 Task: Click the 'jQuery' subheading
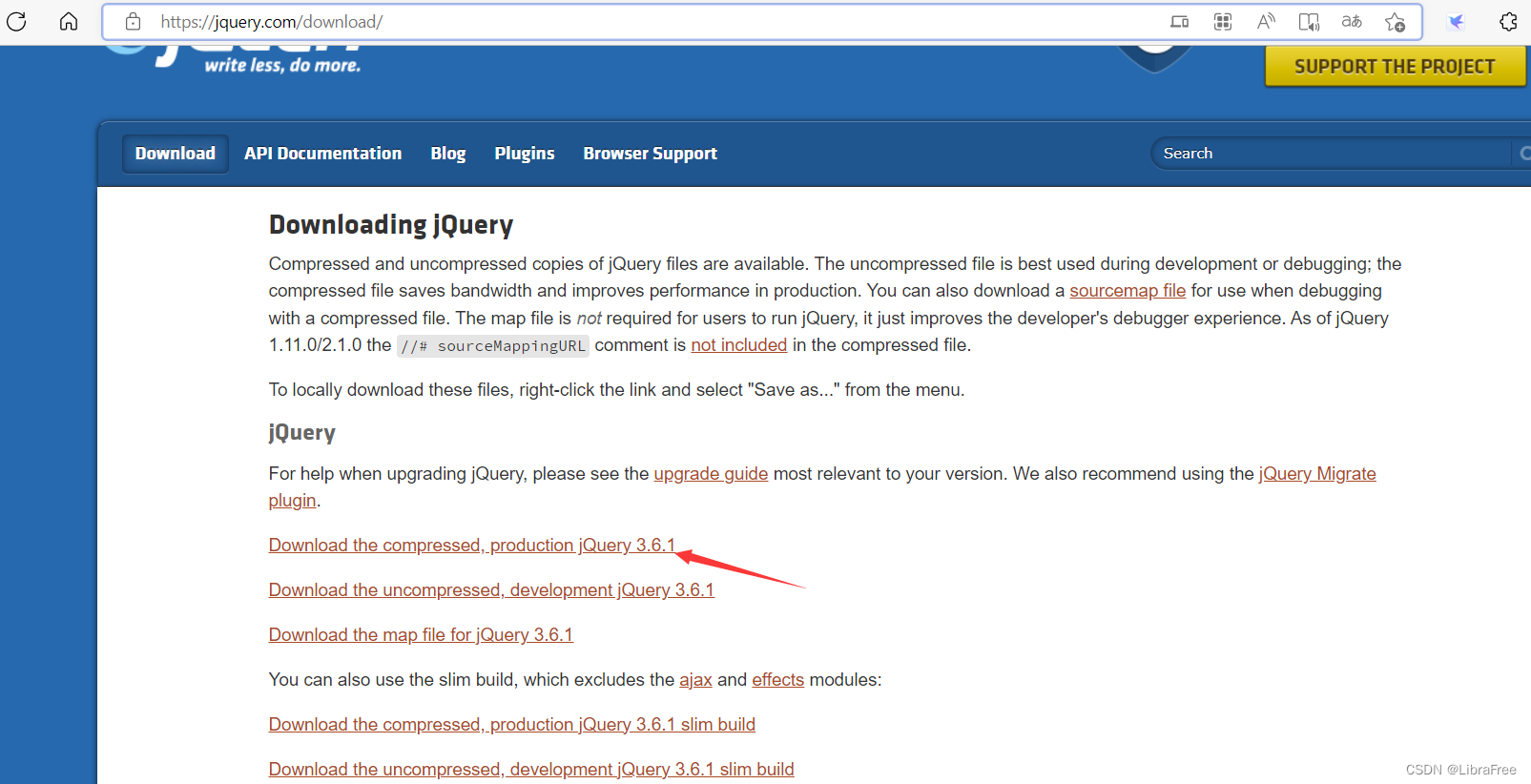coord(302,433)
